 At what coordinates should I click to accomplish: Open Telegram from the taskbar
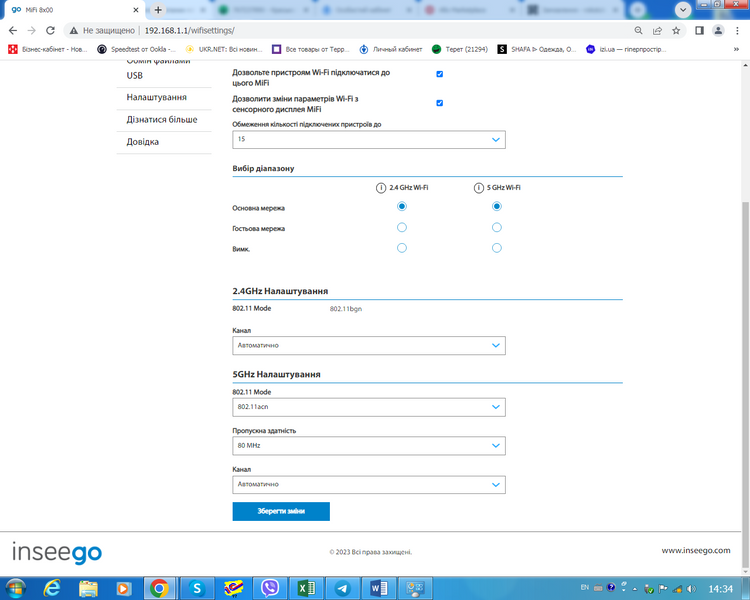[342, 588]
